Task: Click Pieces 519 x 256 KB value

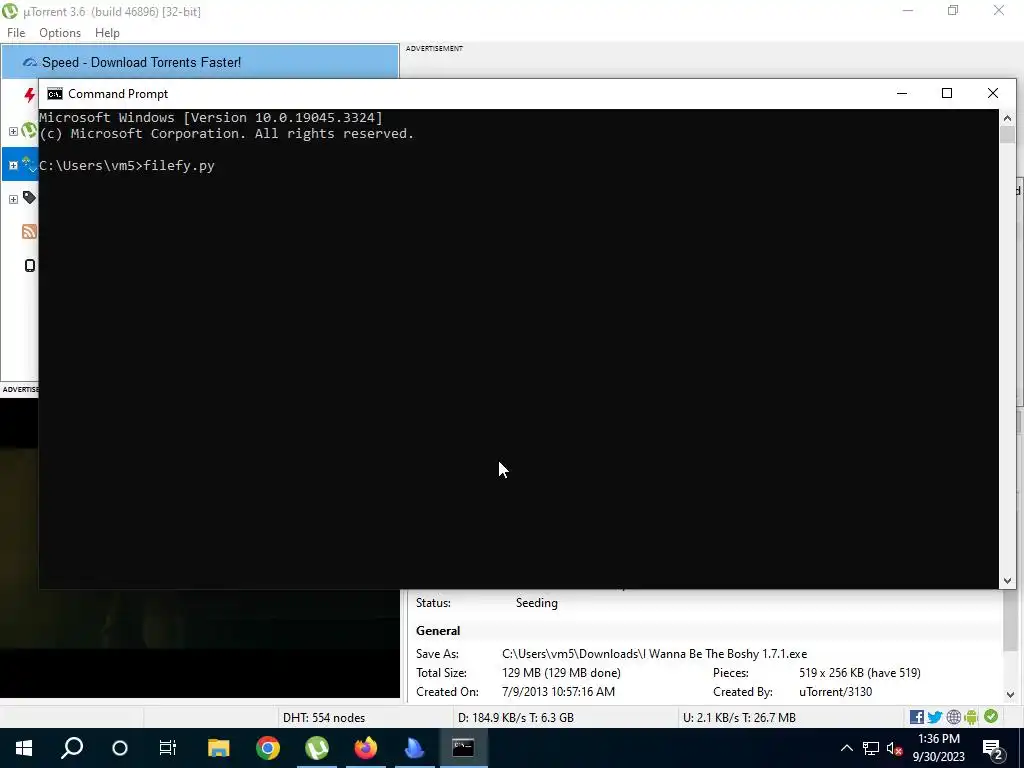Action: [x=859, y=673]
